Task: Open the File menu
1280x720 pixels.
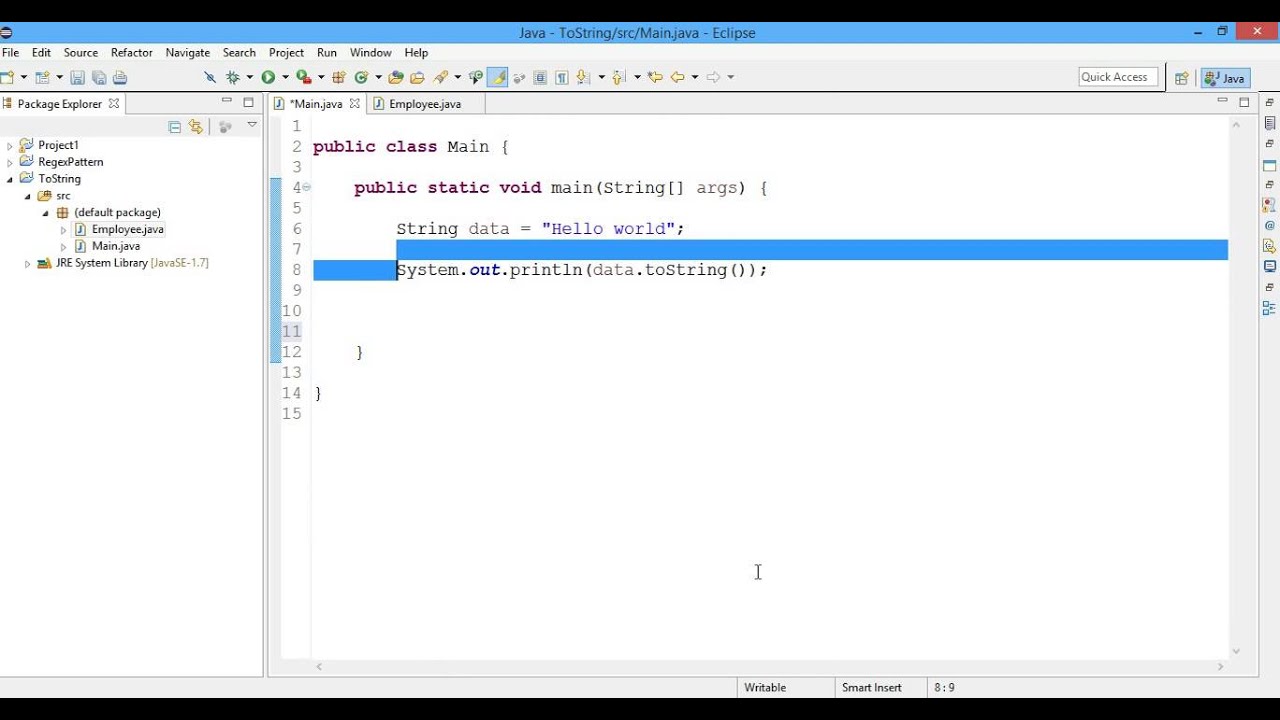Action: (10, 53)
